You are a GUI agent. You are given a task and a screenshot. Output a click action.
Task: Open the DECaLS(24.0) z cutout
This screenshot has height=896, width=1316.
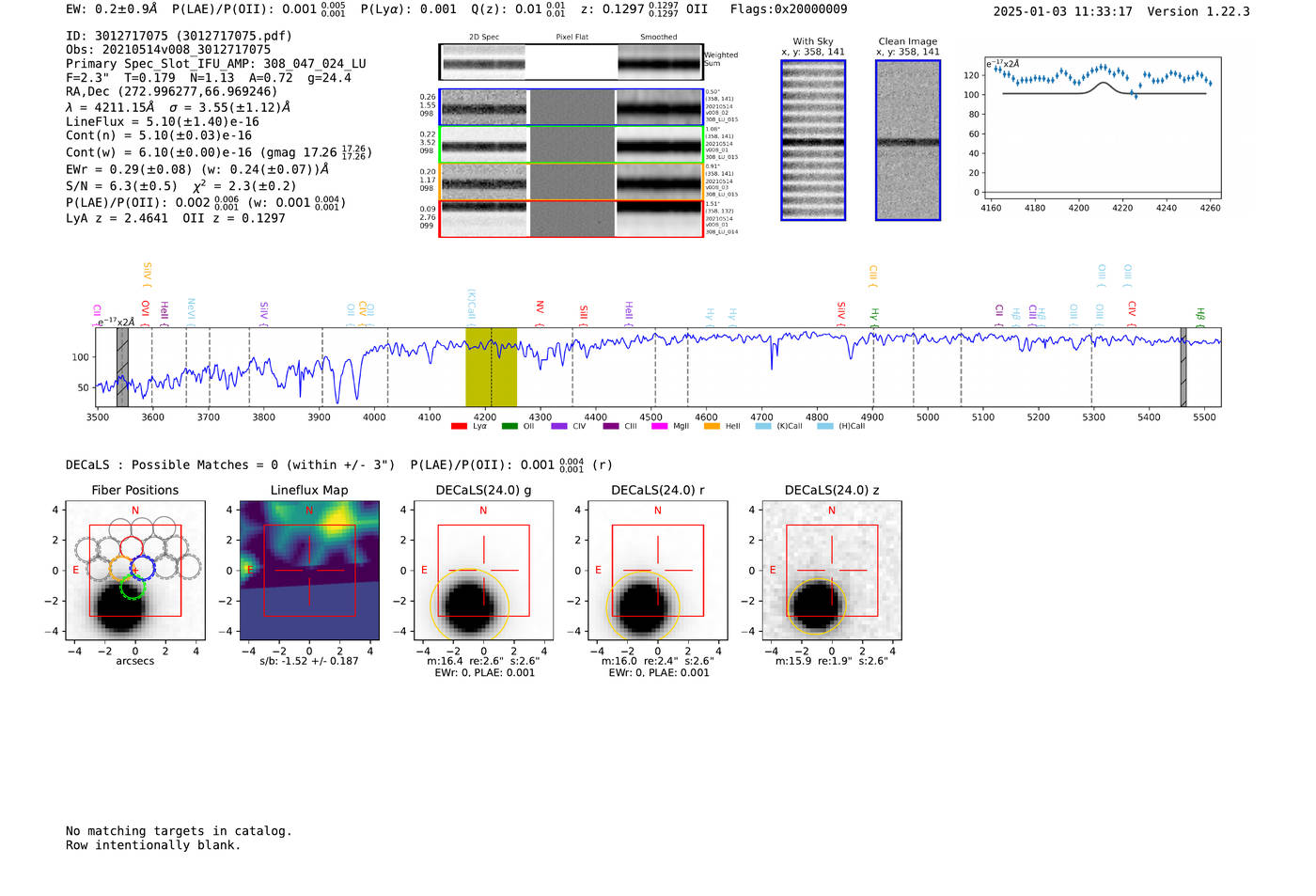pyautogui.click(x=832, y=570)
